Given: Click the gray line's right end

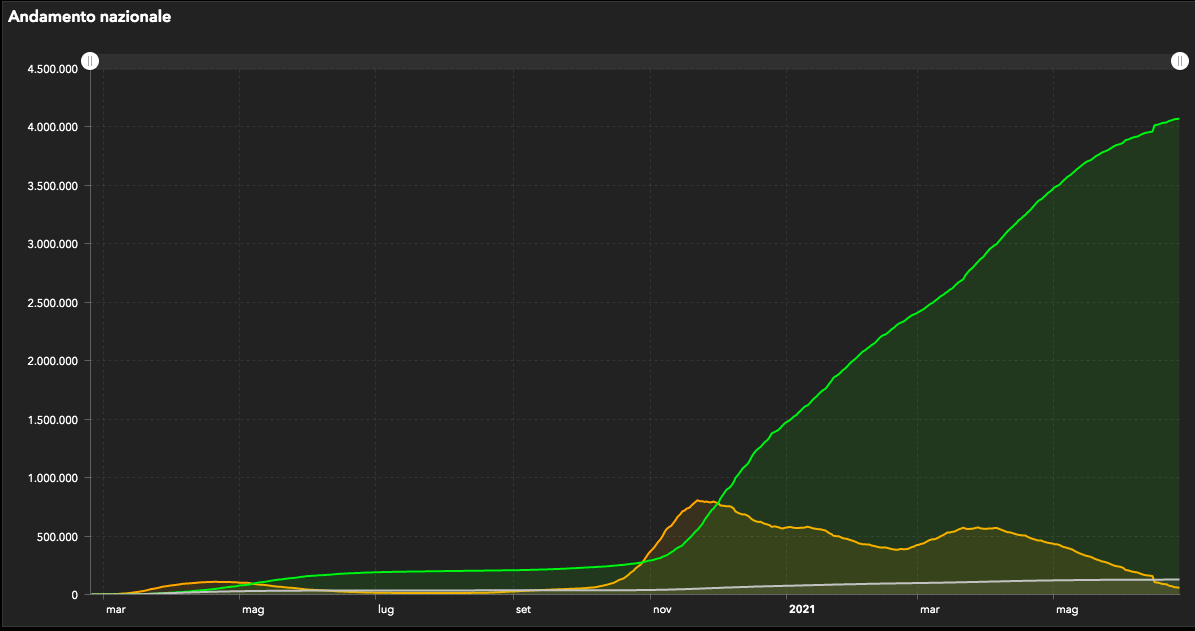Looking at the screenshot, I should [x=1177, y=579].
